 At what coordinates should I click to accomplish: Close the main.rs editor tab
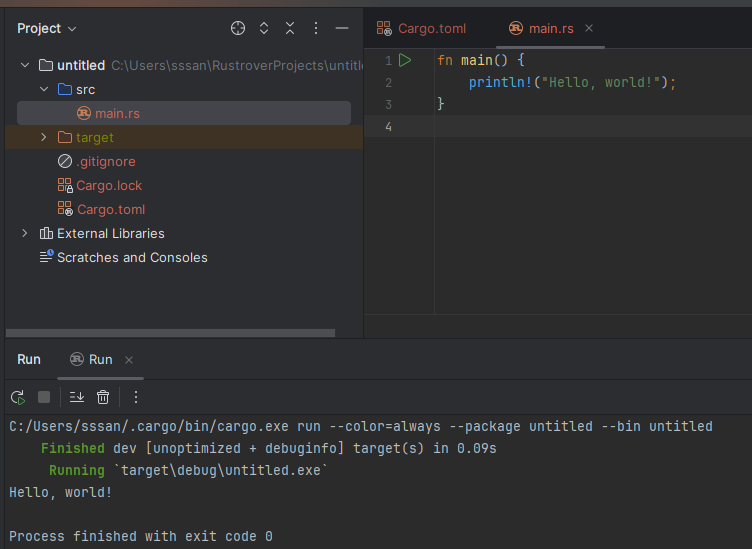click(589, 28)
